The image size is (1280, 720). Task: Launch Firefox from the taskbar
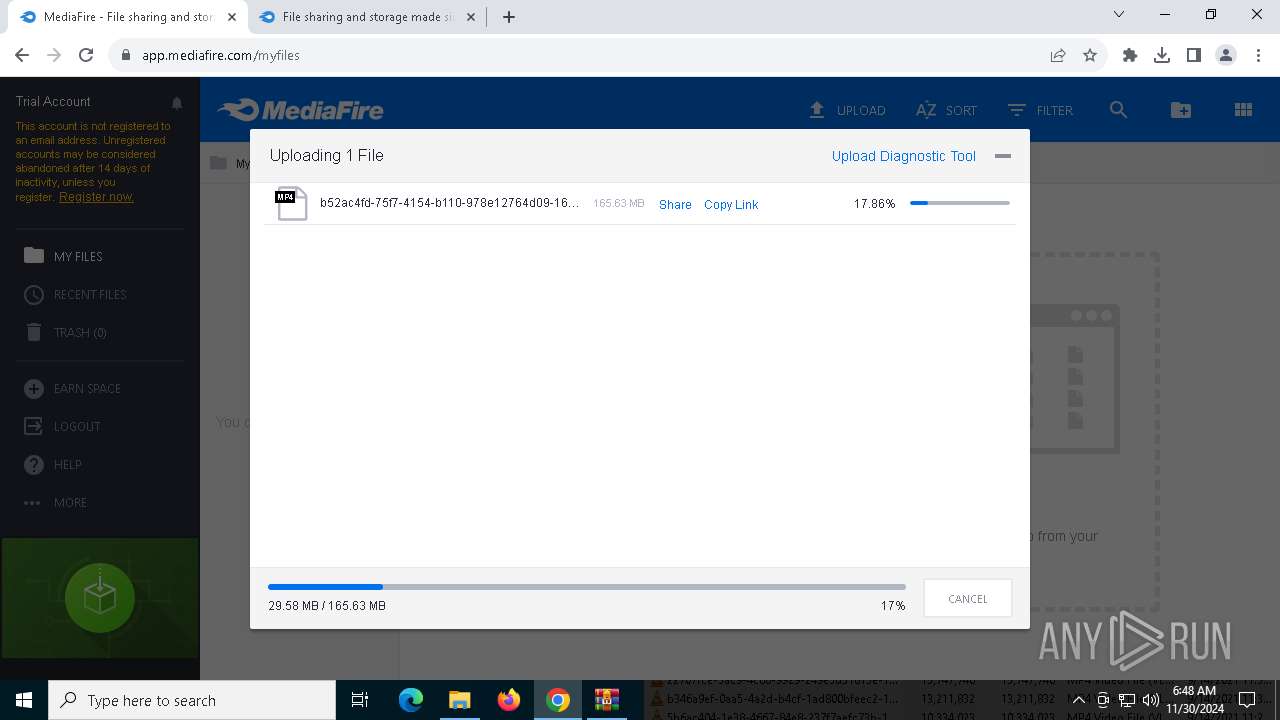(509, 700)
